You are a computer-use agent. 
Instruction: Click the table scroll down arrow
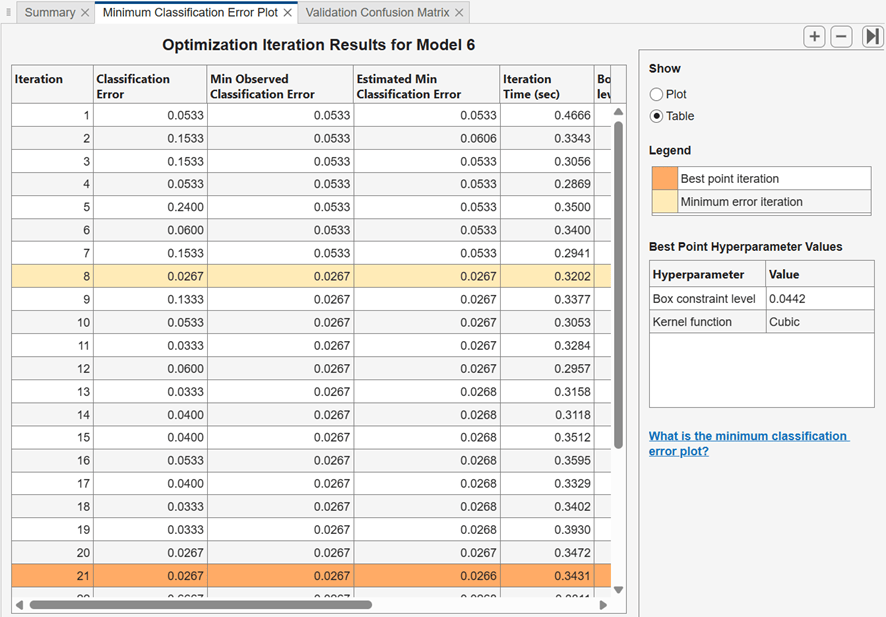tap(618, 590)
